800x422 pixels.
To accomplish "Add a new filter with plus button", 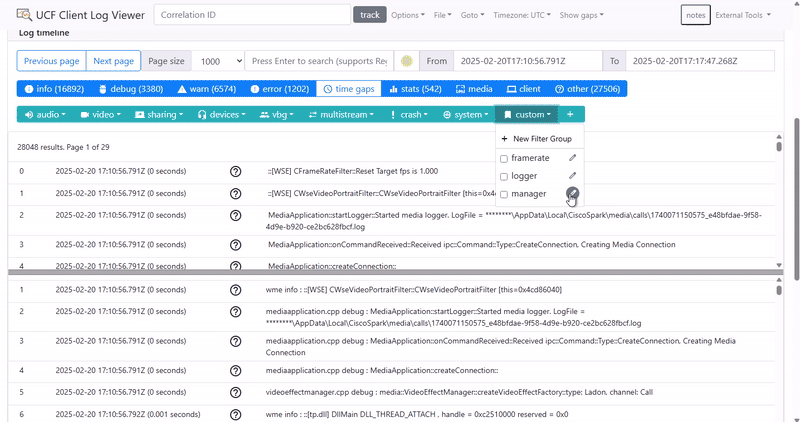I will tap(570, 114).
